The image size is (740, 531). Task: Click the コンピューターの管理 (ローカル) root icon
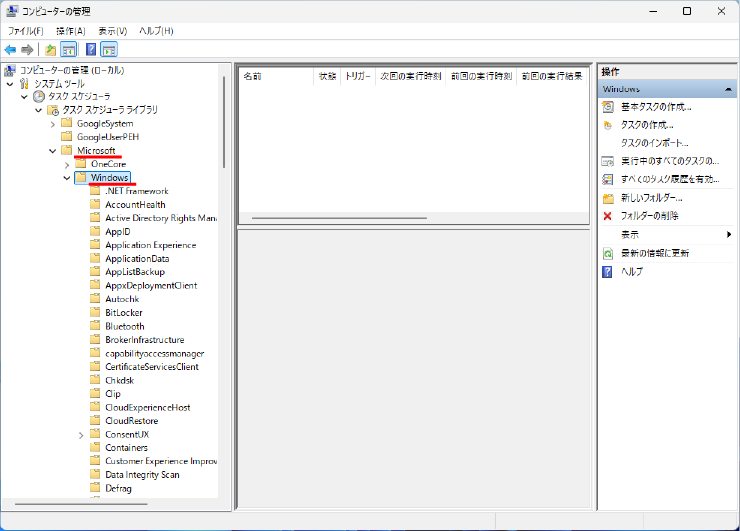point(10,70)
